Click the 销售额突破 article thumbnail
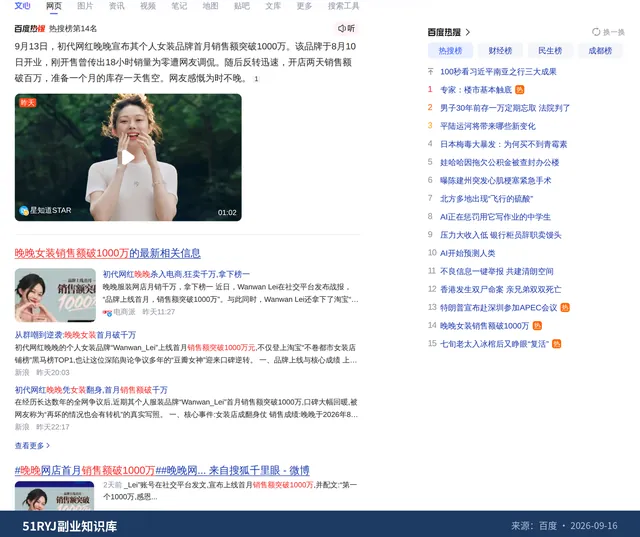The height and width of the screenshot is (537, 640). click(x=55, y=295)
